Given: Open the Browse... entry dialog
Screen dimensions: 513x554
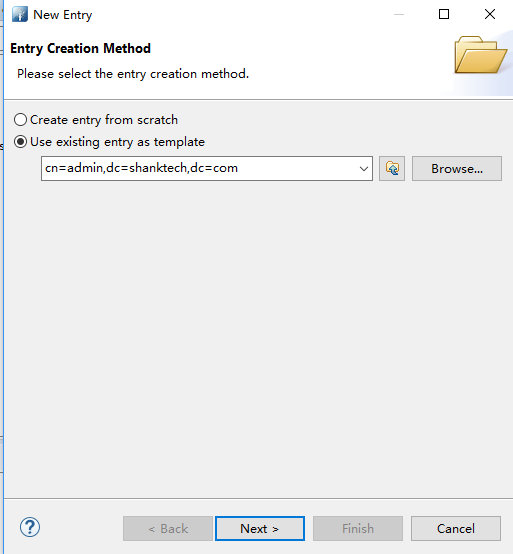Looking at the screenshot, I should 456,169.
